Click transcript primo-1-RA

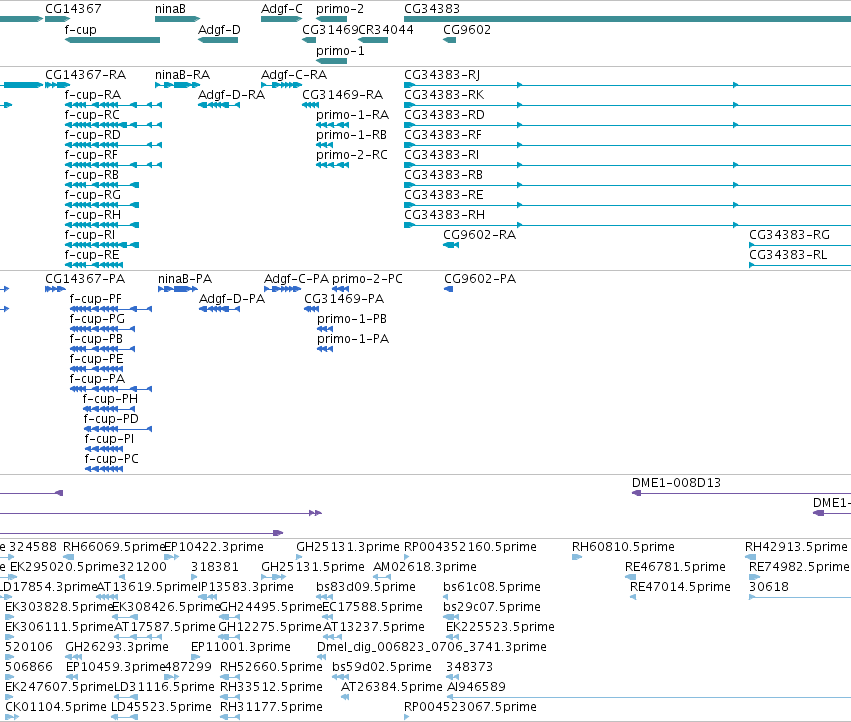pyautogui.click(x=352, y=115)
